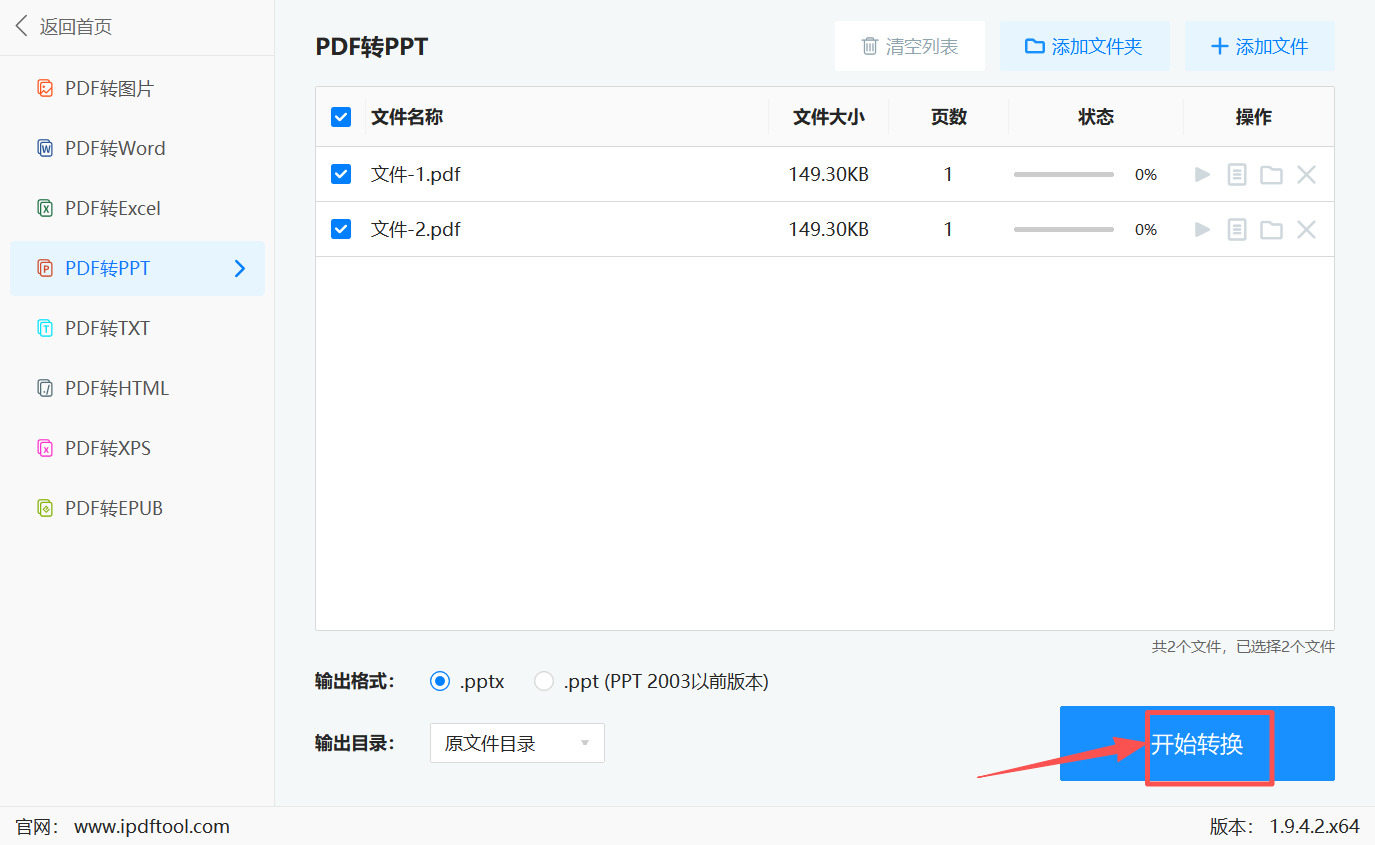Click the PDF转HTML sidebar icon

pos(45,388)
